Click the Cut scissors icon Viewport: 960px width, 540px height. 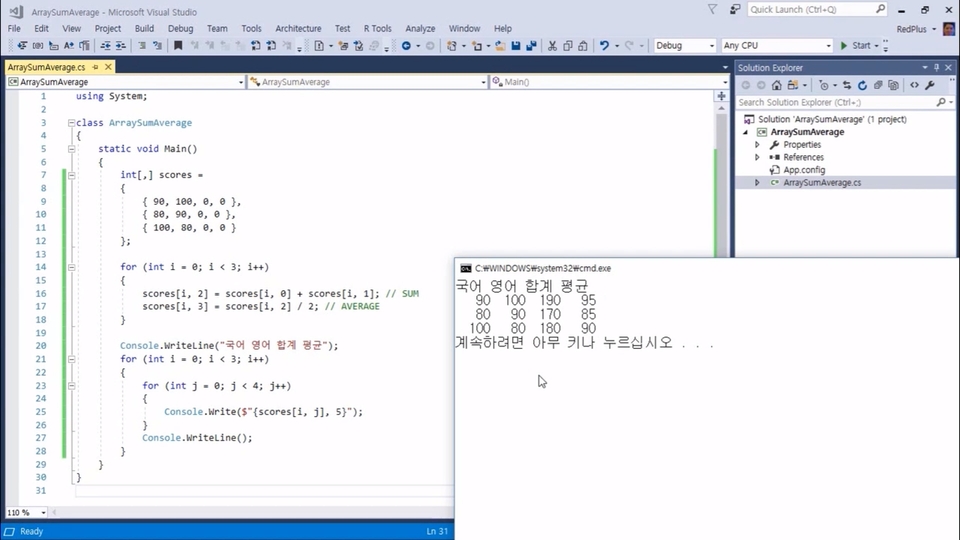click(552, 46)
